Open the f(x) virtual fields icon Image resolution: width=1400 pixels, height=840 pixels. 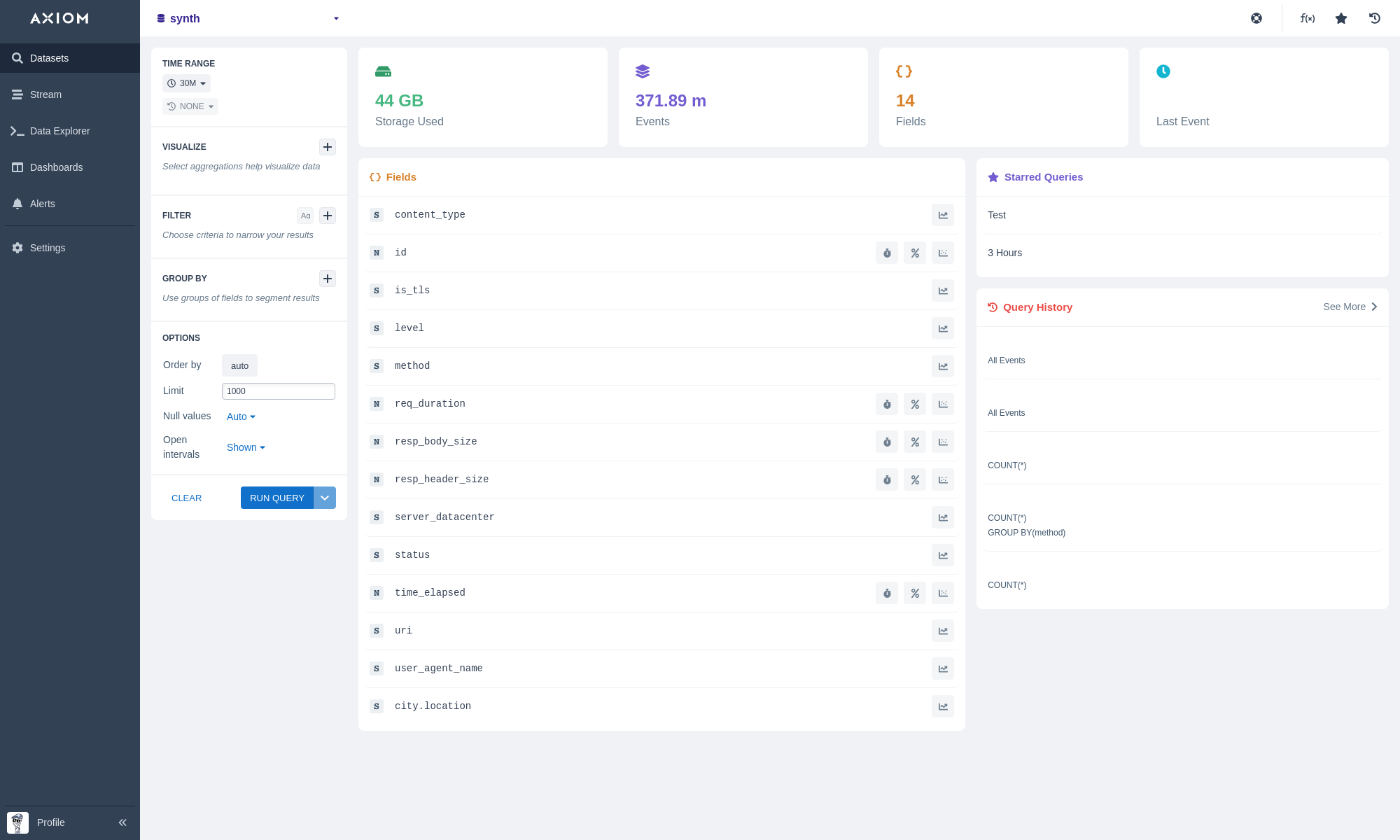click(1307, 18)
